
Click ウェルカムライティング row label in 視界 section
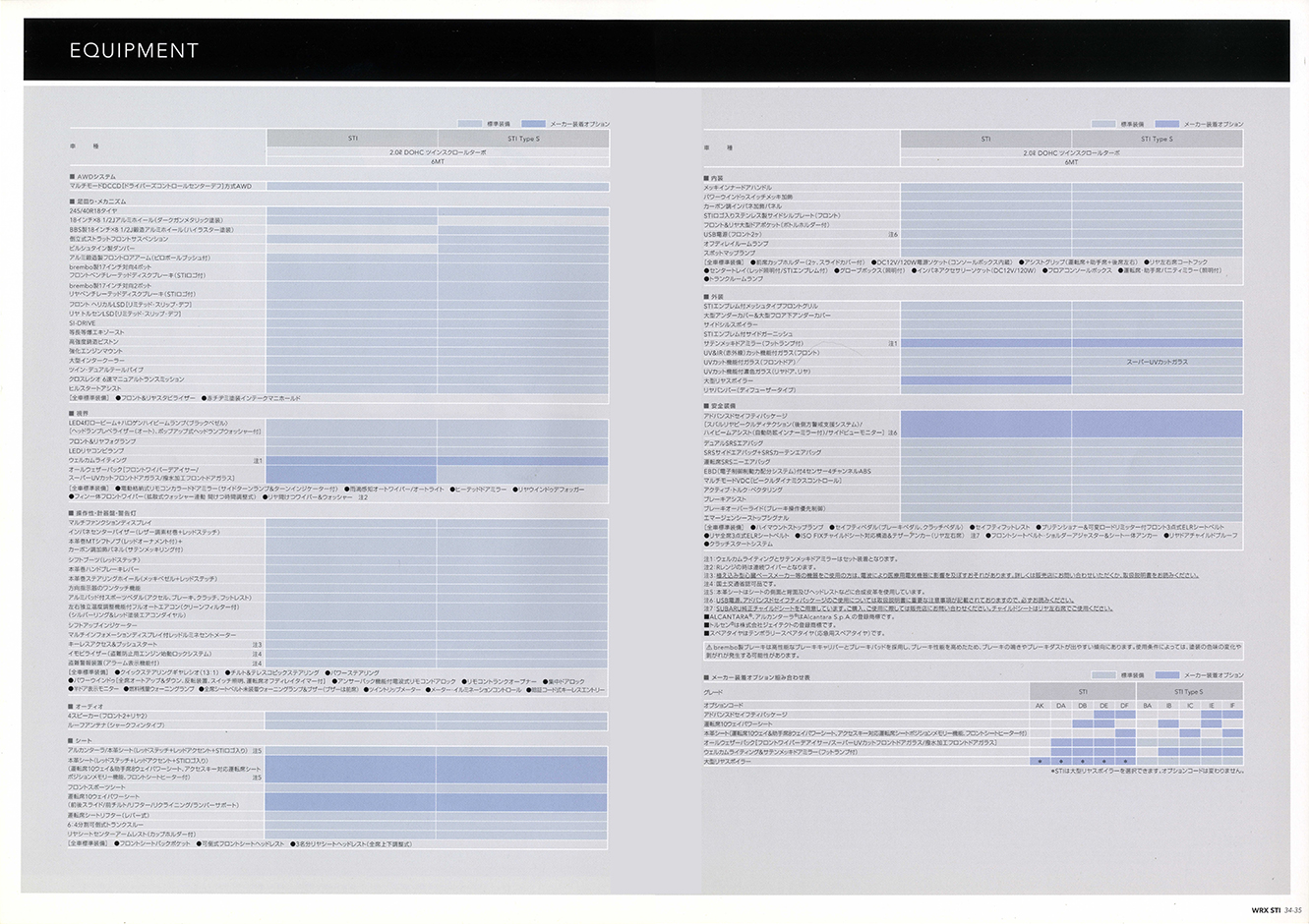coord(98,460)
